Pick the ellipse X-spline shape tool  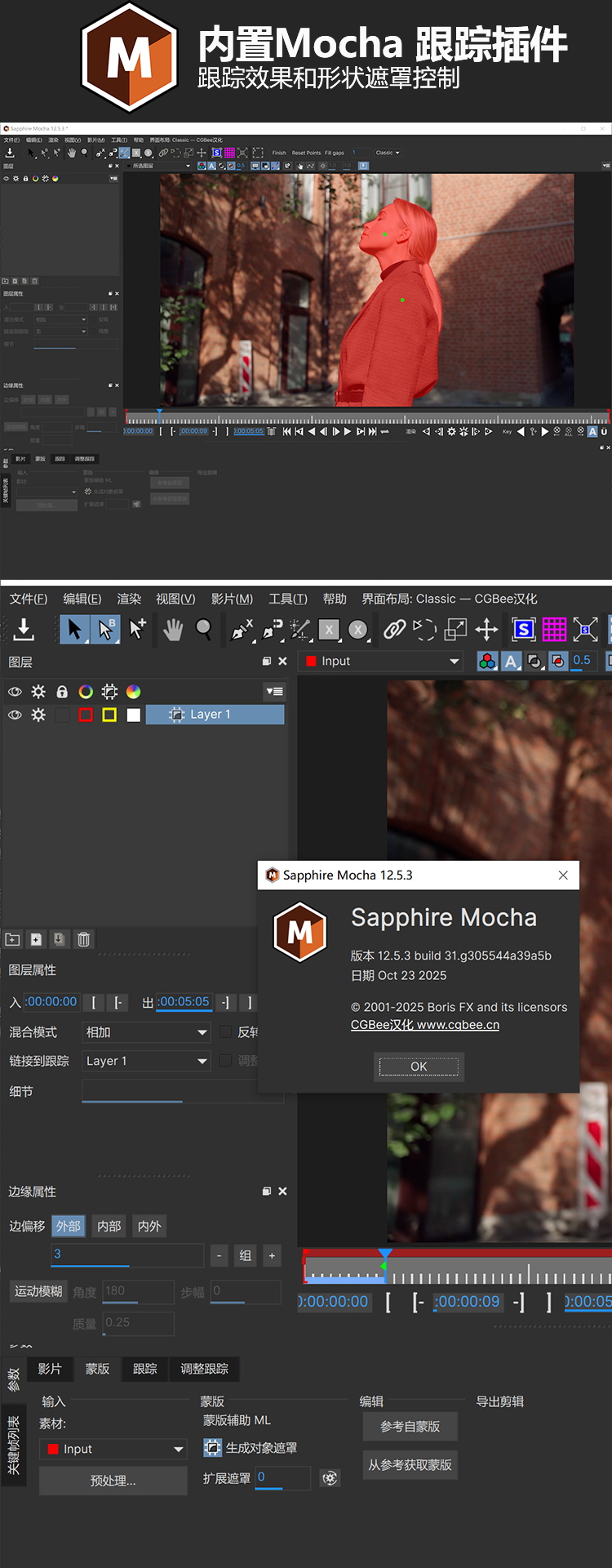click(357, 629)
